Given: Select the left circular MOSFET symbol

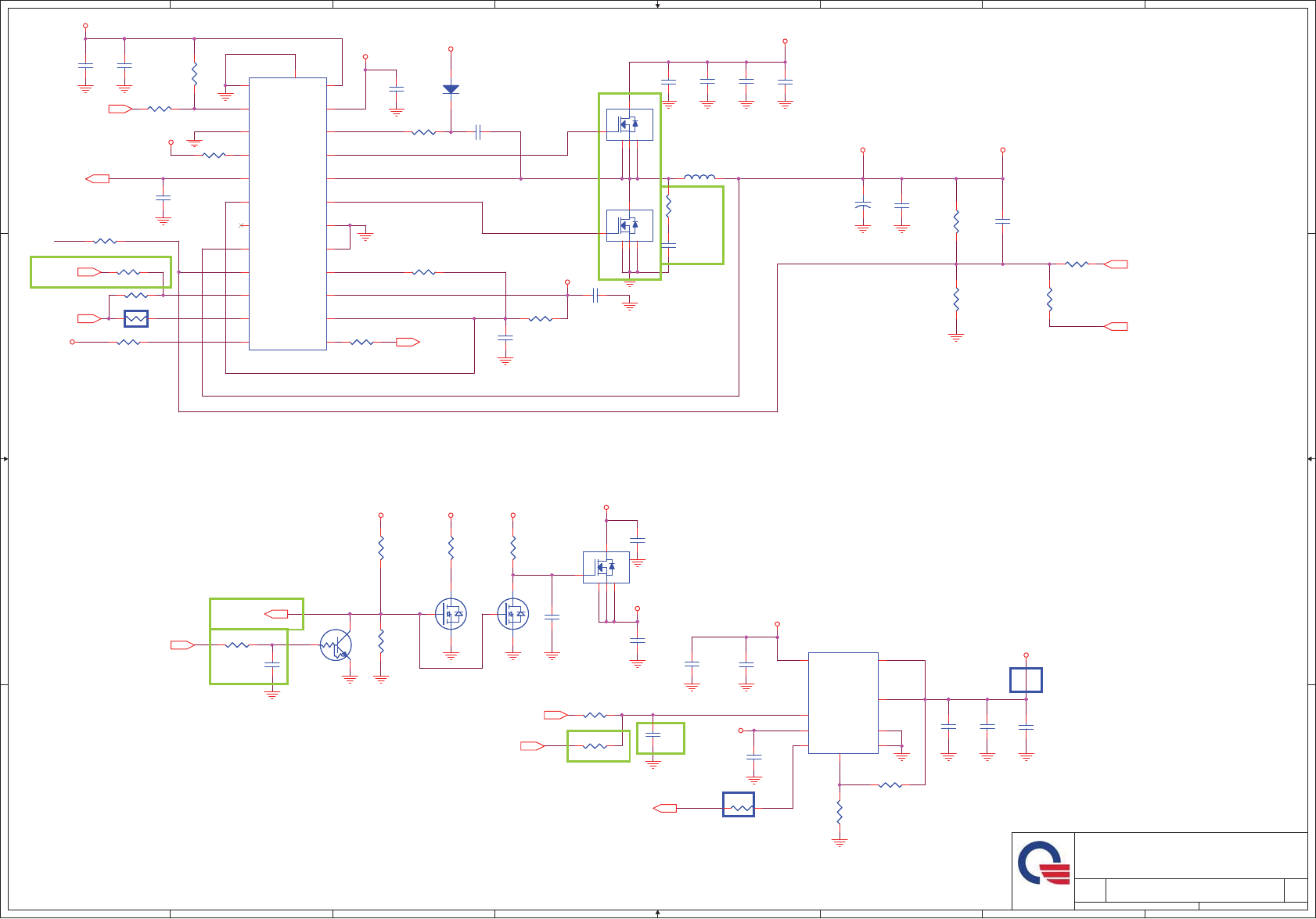Looking at the screenshot, I should pyautogui.click(x=451, y=614).
